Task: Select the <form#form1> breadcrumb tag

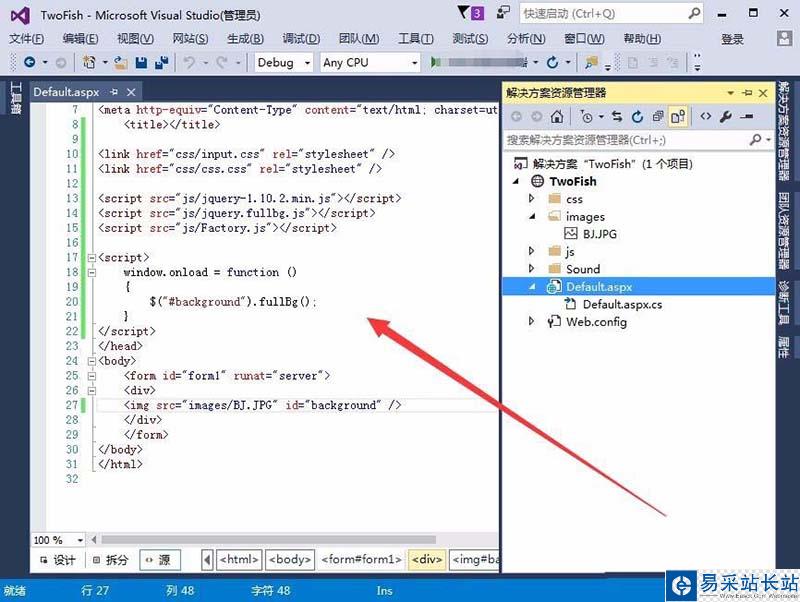Action: click(x=361, y=560)
